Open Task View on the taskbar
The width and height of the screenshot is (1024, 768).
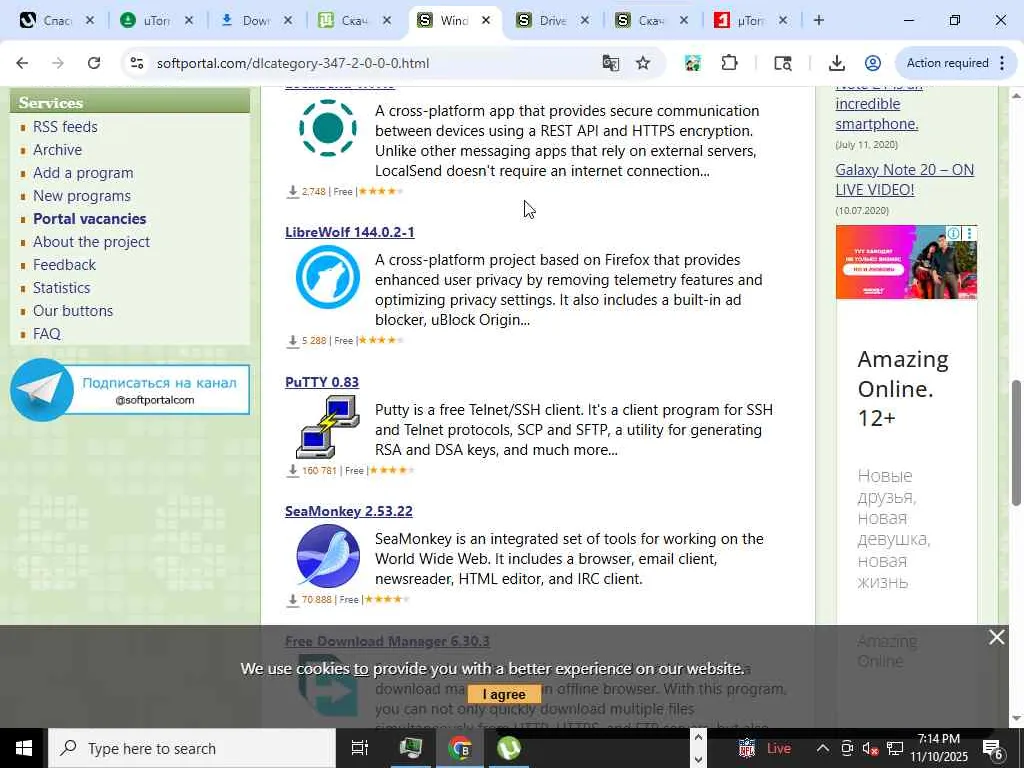[x=360, y=748]
